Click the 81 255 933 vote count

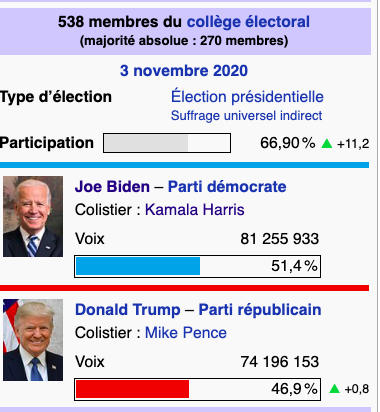pos(279,239)
